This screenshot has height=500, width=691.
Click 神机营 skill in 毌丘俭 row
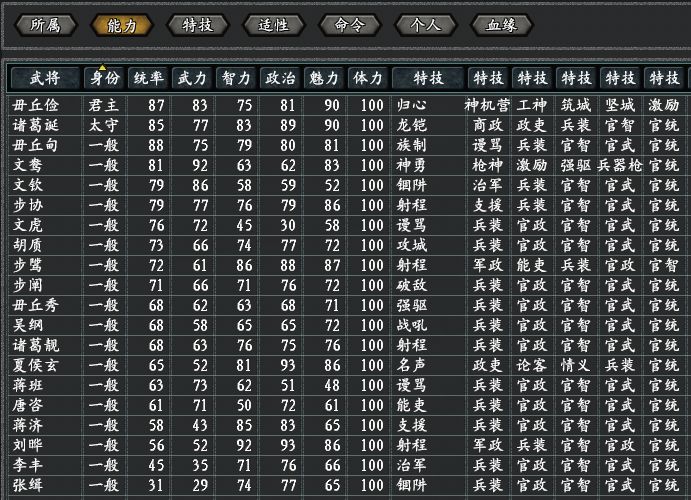tap(487, 105)
